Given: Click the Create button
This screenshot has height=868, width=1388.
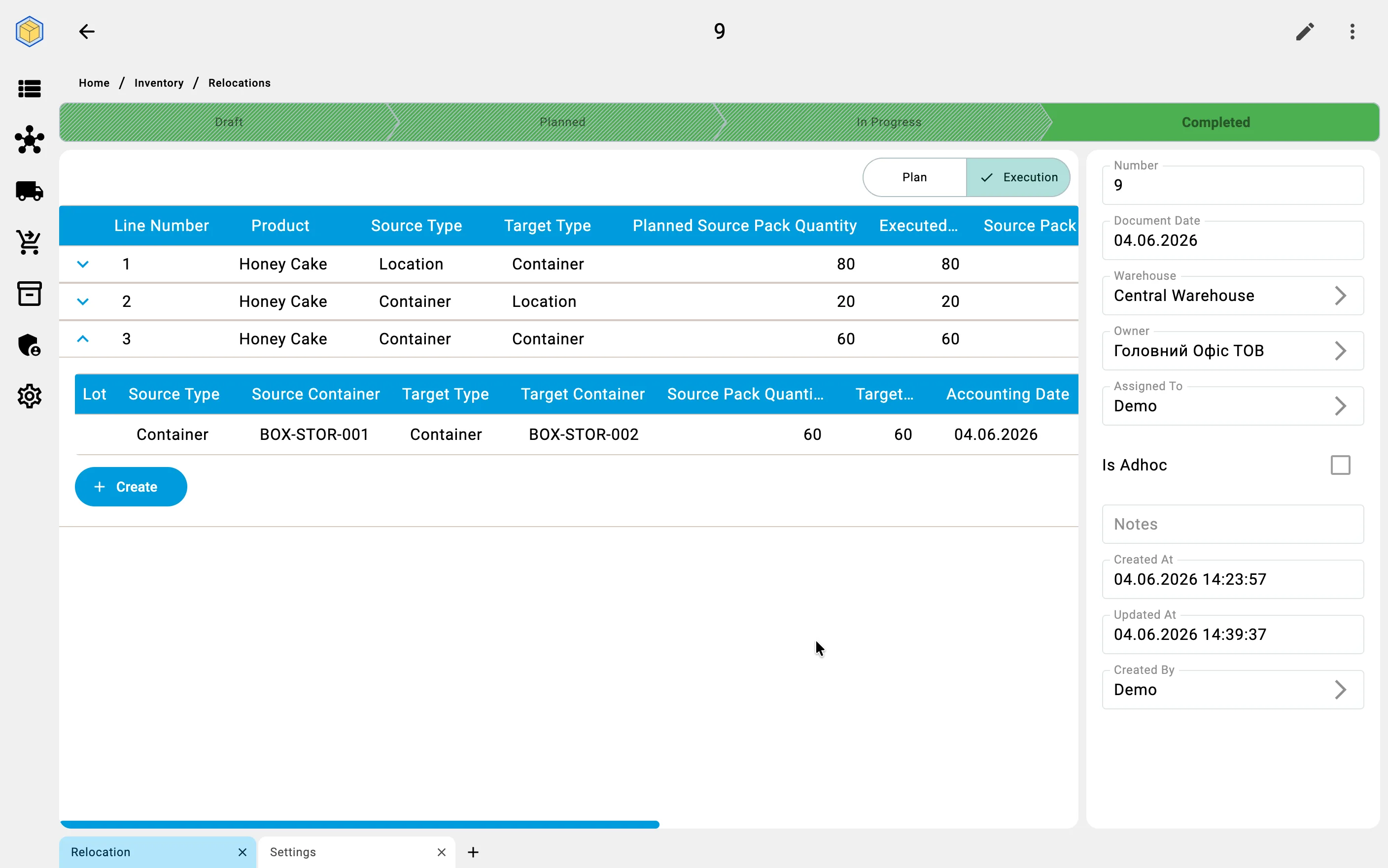Looking at the screenshot, I should point(131,487).
